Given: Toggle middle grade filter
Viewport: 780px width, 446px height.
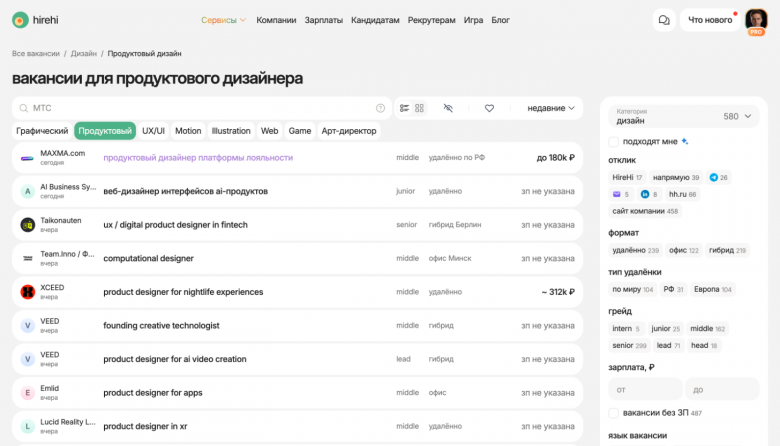Looking at the screenshot, I should (x=707, y=329).
